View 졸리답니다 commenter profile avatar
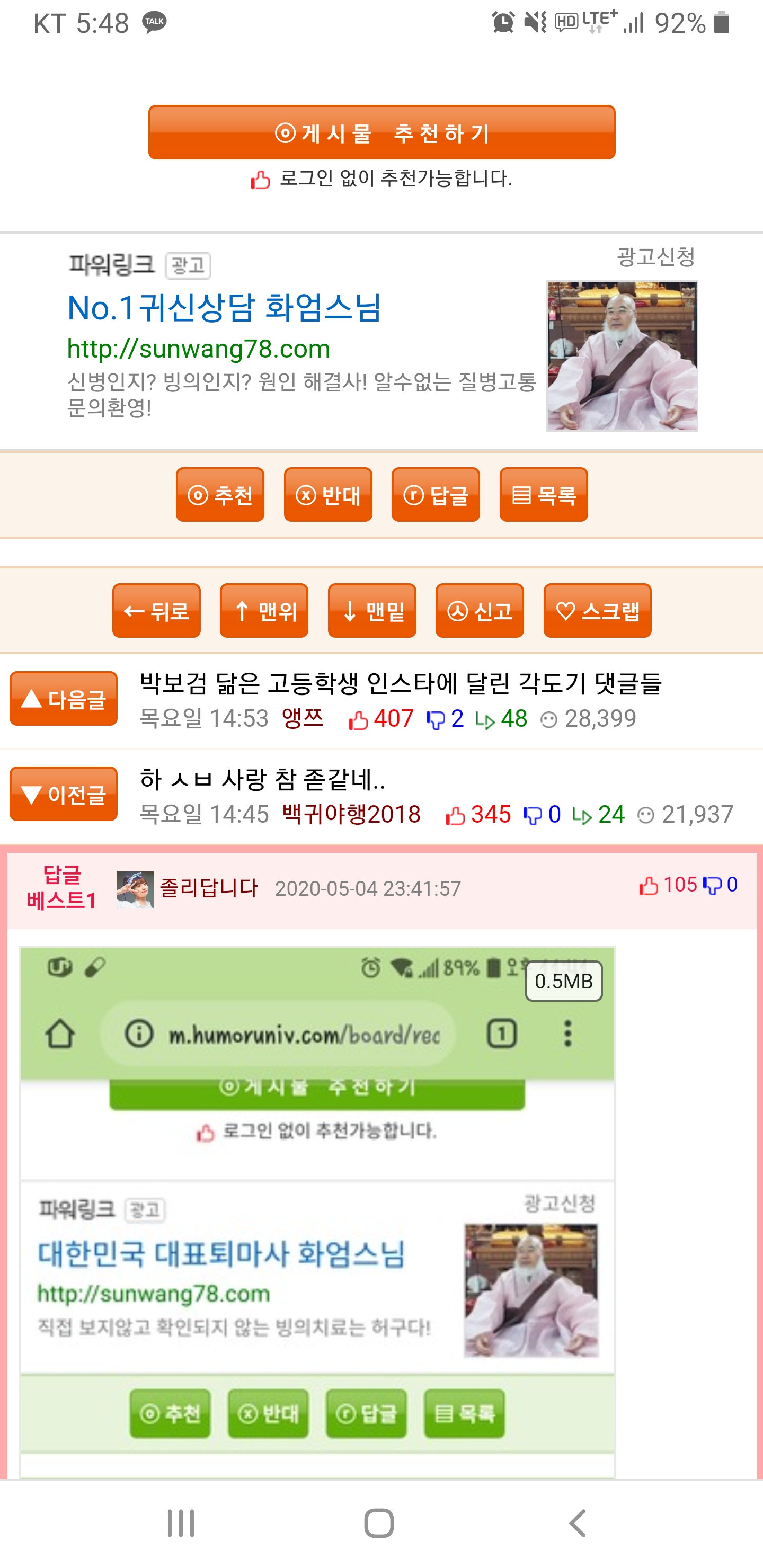This screenshot has width=763, height=1568. pos(135,889)
